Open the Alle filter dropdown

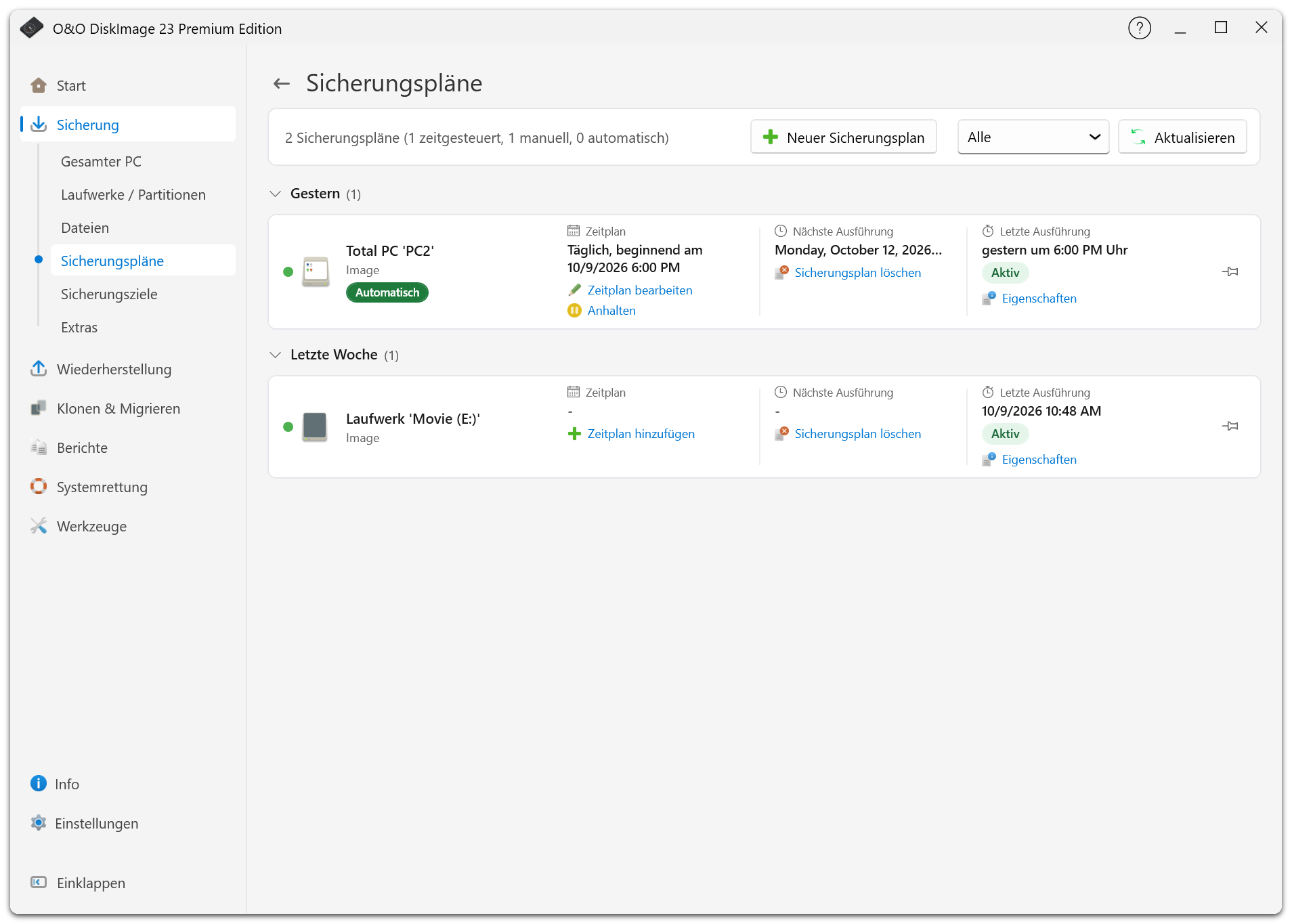(x=1033, y=137)
